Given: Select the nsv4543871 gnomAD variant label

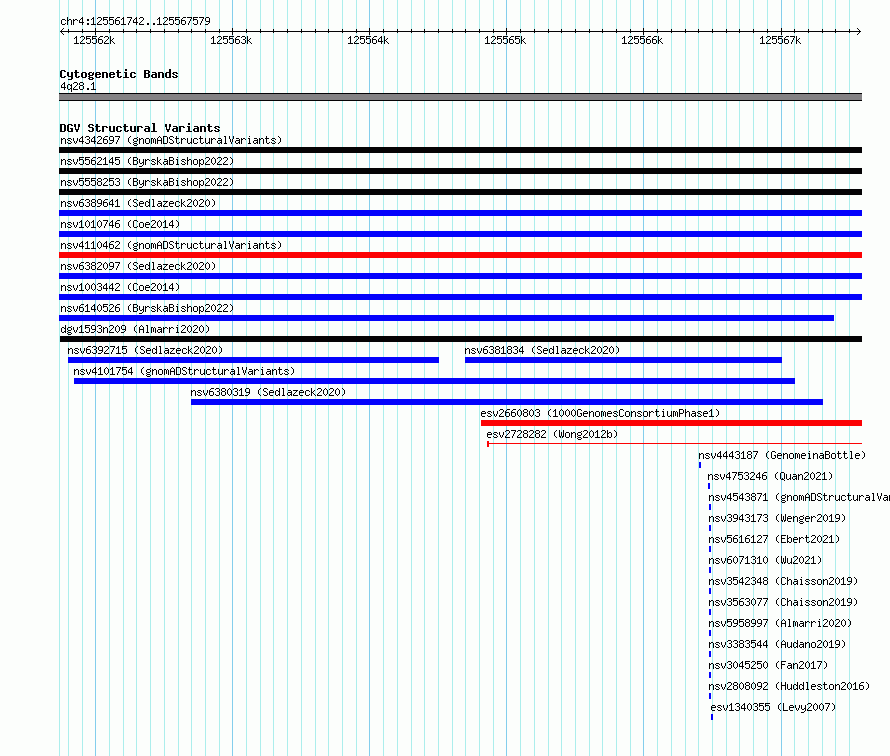Looking at the screenshot, I should [799, 497].
